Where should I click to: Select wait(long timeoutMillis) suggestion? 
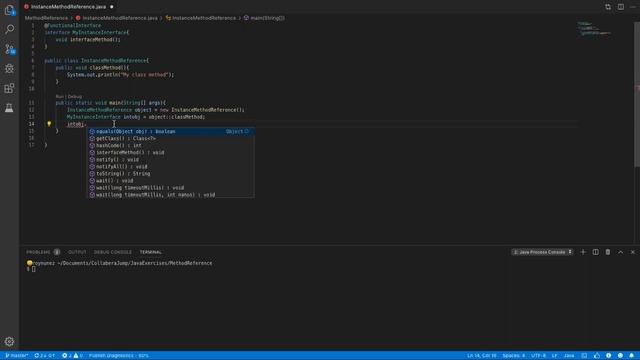pos(170,188)
